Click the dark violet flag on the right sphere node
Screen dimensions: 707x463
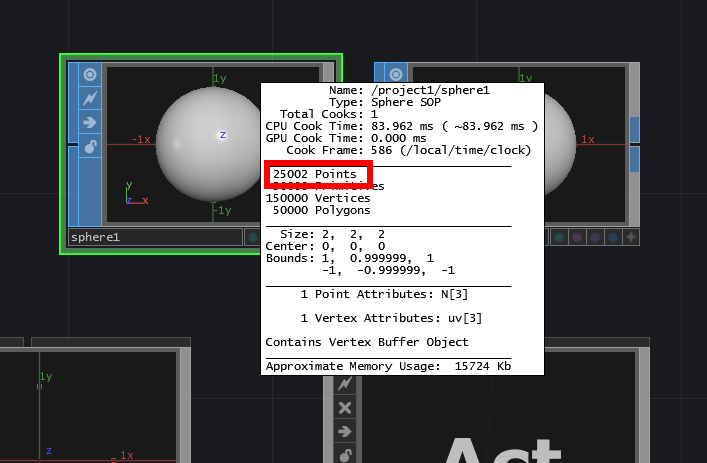[595, 237]
